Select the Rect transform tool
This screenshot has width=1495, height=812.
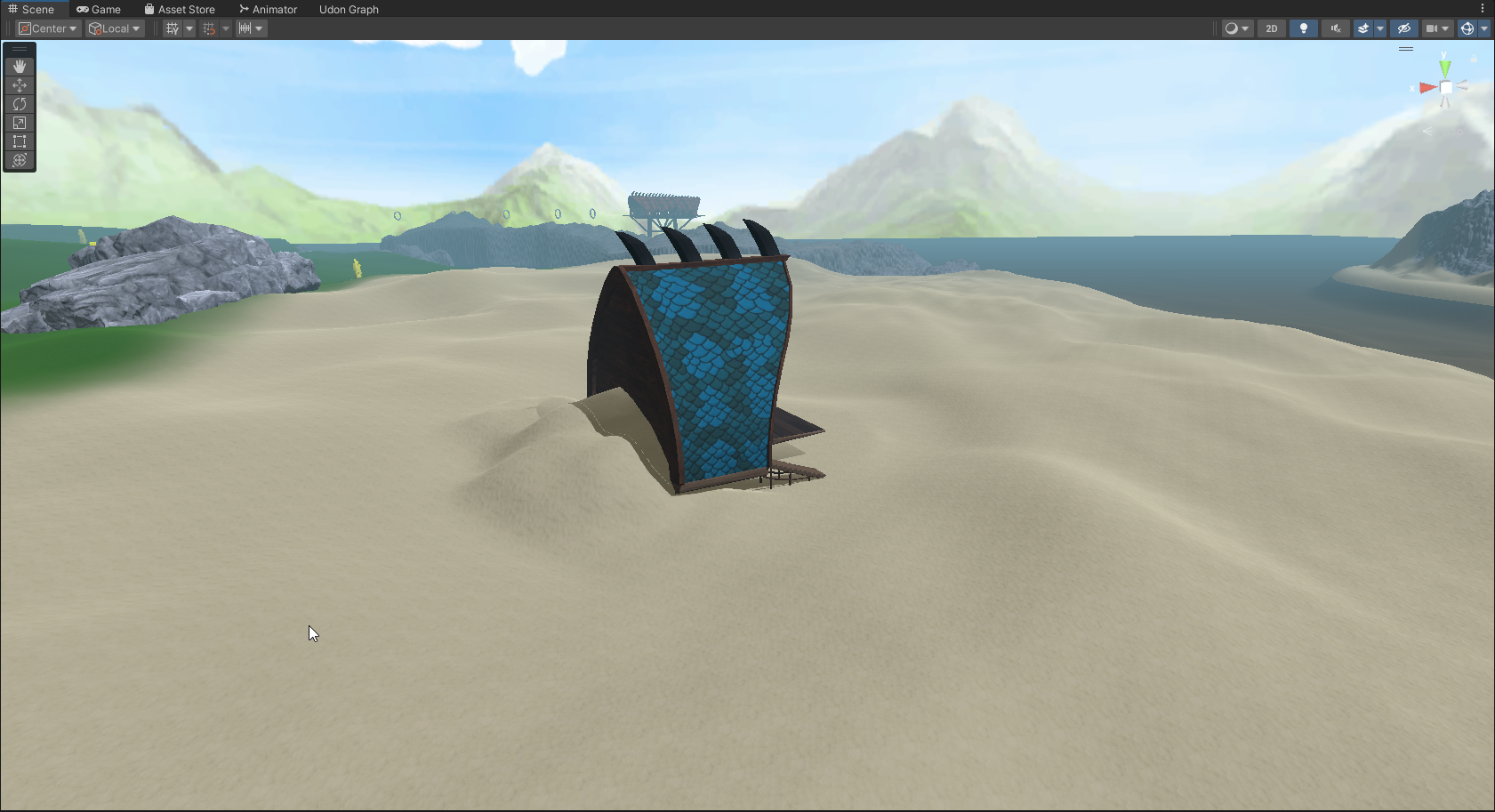[x=20, y=141]
